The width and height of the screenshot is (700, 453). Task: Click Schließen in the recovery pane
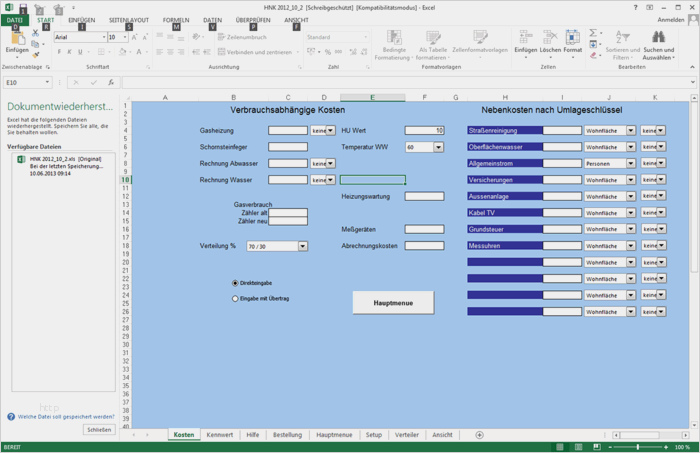click(99, 429)
